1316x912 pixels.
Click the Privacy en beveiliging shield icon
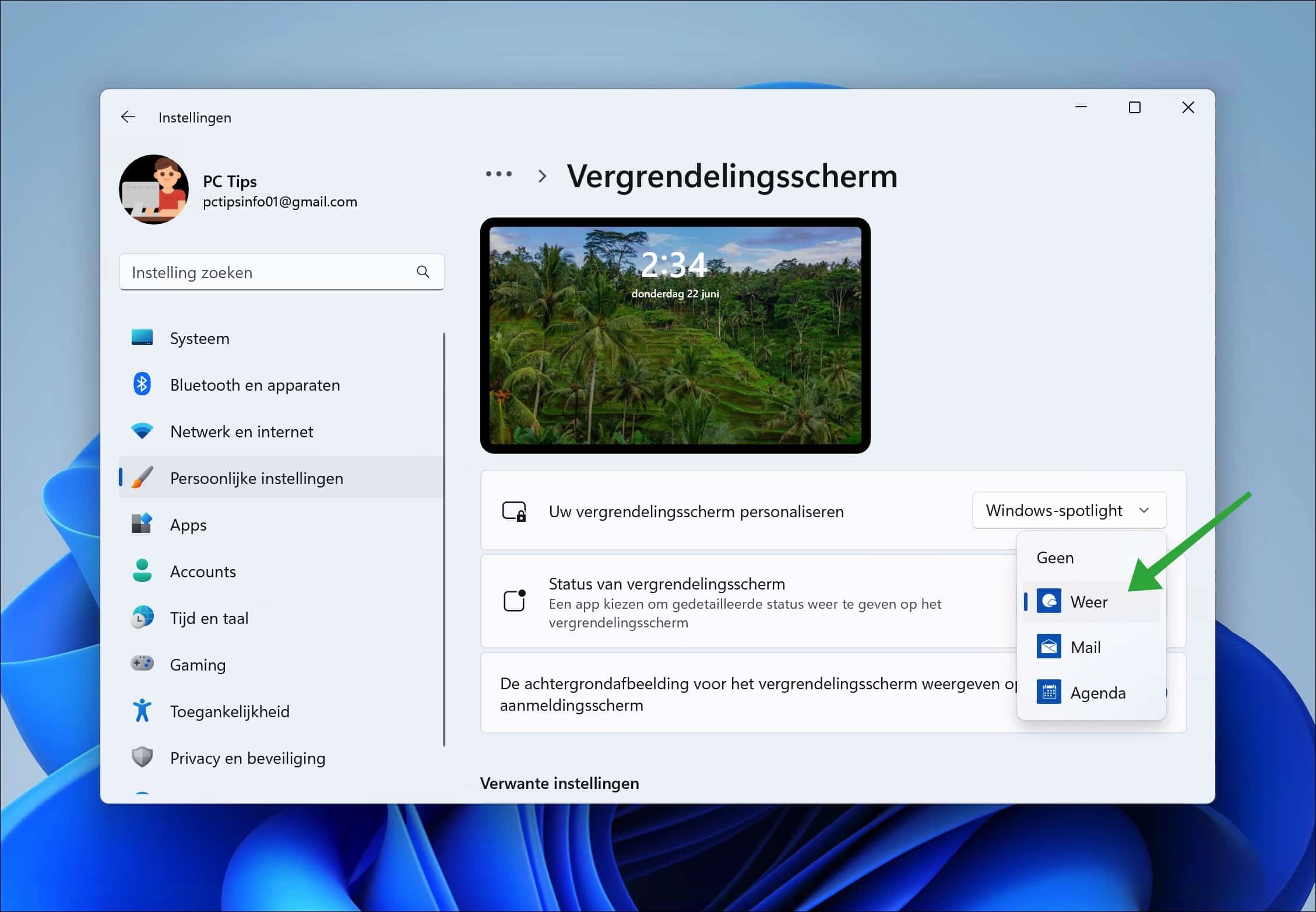pos(142,757)
